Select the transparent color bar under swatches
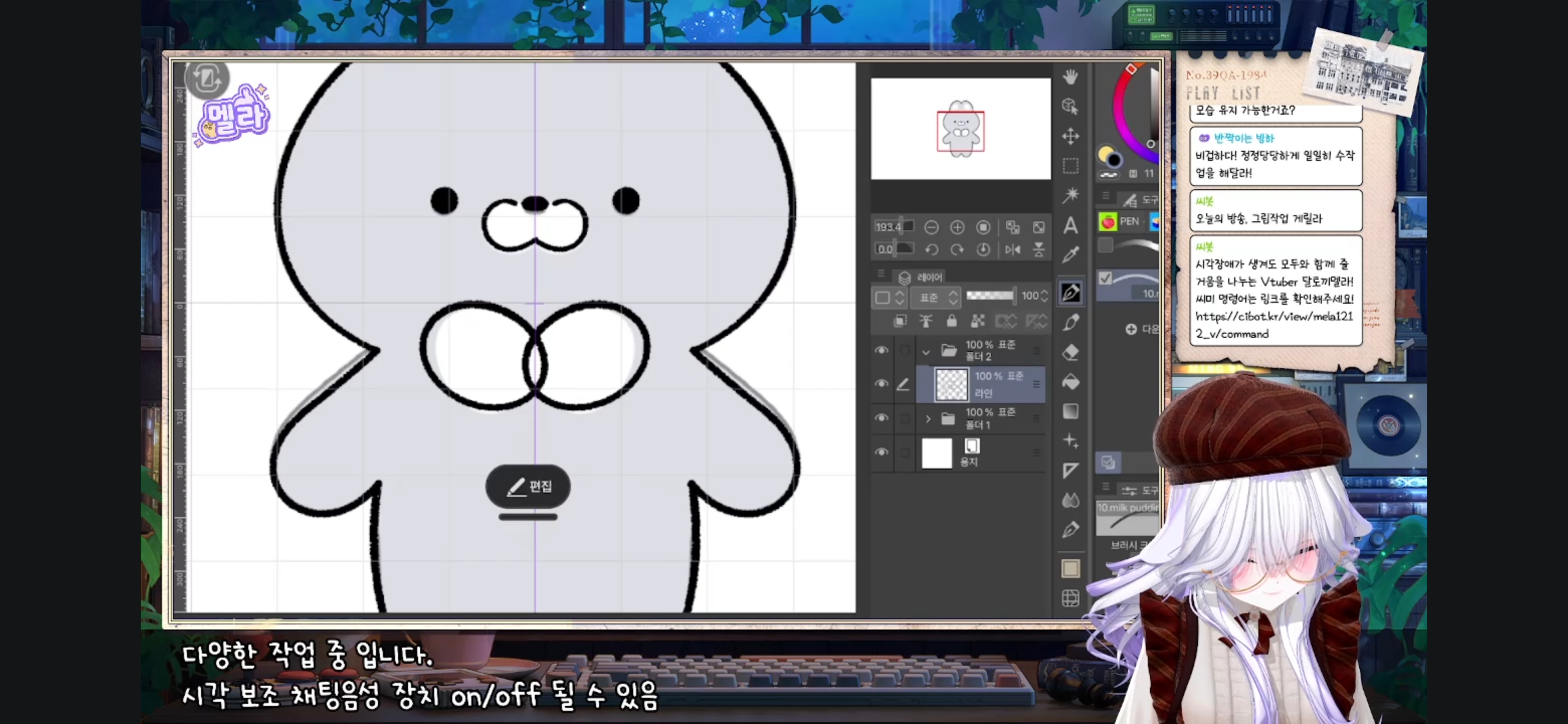The width and height of the screenshot is (1568, 724). (x=1109, y=175)
